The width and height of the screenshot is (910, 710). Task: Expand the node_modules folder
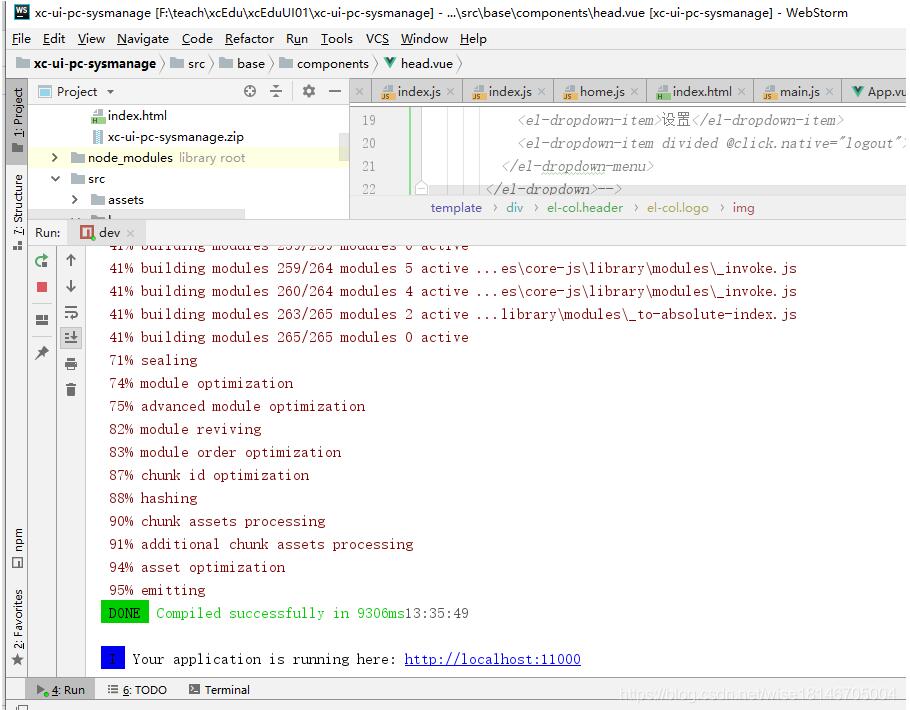[53, 157]
